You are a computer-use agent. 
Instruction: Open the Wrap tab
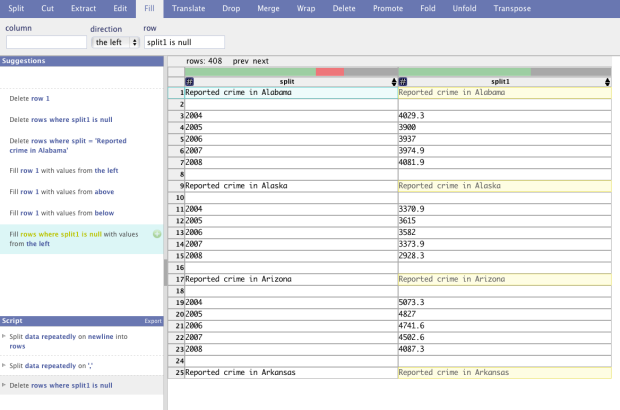pos(306,8)
